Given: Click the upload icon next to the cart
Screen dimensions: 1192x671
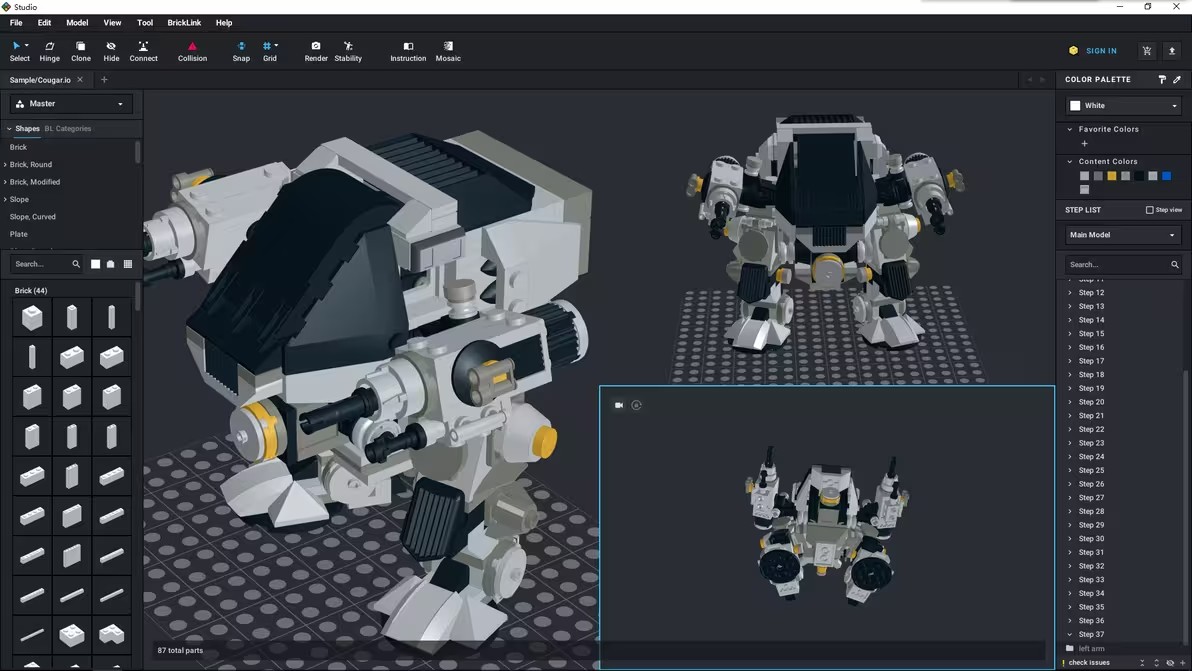Looking at the screenshot, I should [x=1171, y=51].
